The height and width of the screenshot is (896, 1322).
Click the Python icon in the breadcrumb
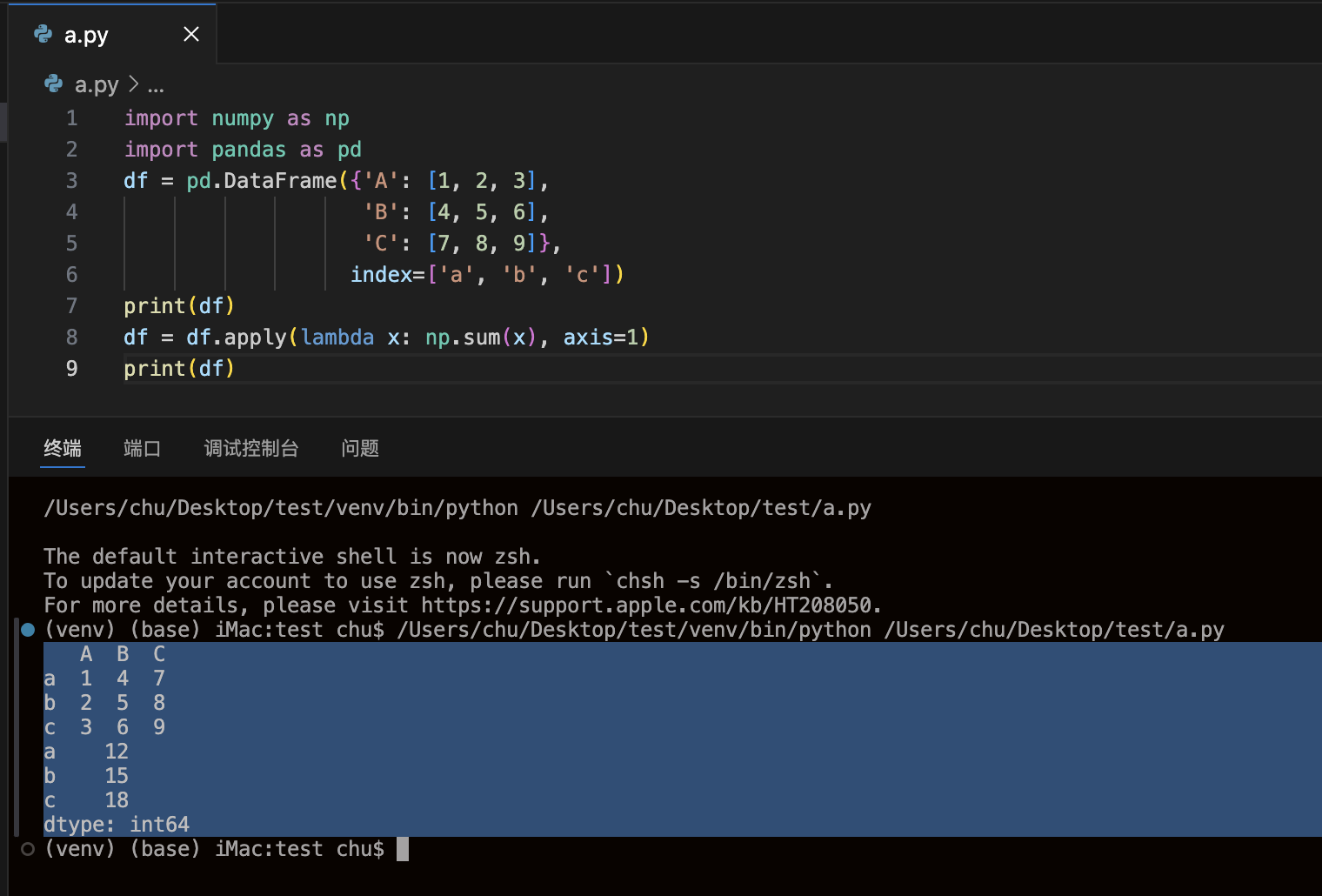53,84
